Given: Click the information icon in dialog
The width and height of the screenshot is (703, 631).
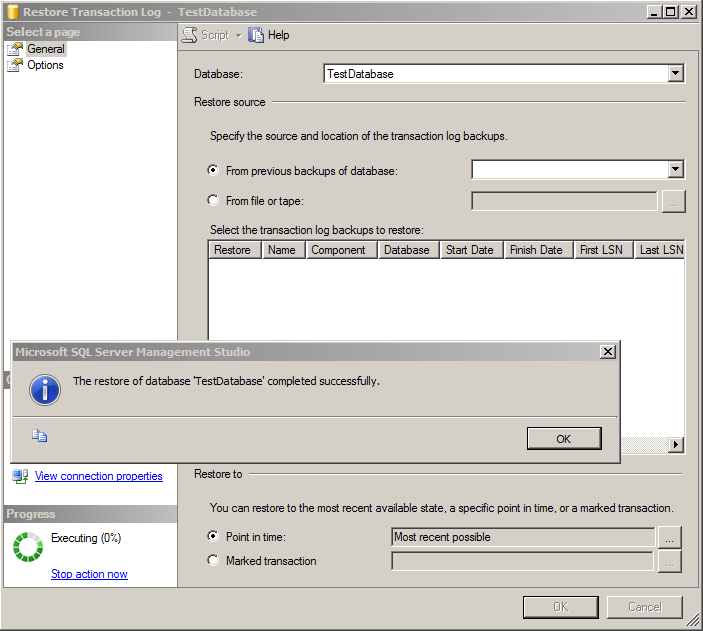Looking at the screenshot, I should point(45,390).
